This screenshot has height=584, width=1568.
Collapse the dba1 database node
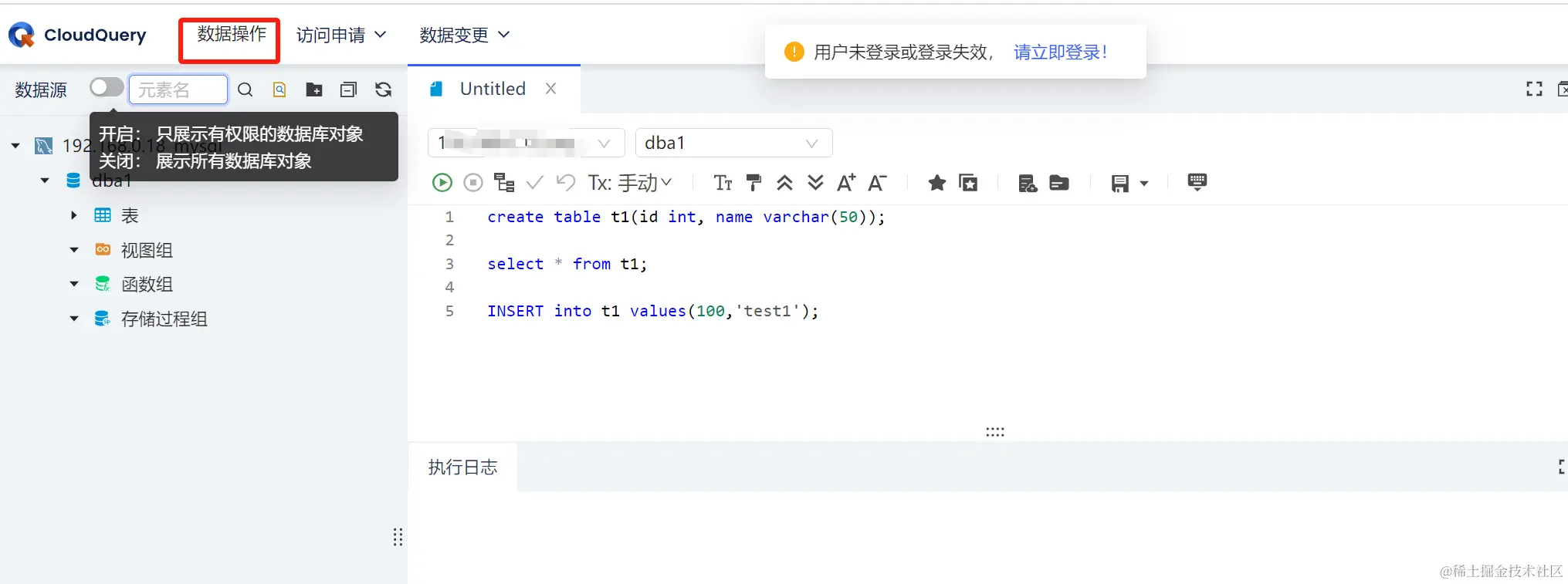tap(45, 181)
